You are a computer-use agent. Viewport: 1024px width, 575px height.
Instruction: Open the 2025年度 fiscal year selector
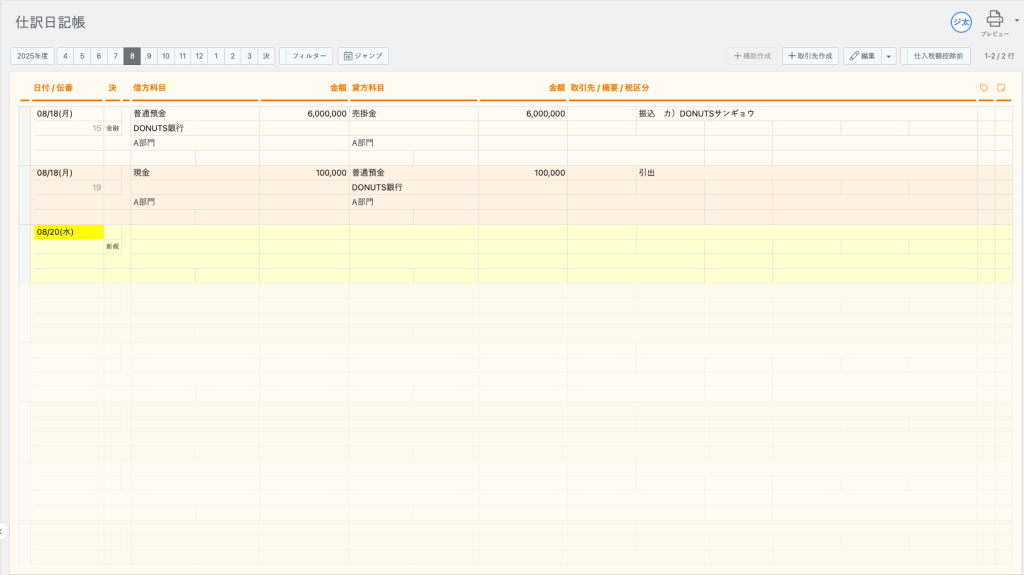(33, 56)
